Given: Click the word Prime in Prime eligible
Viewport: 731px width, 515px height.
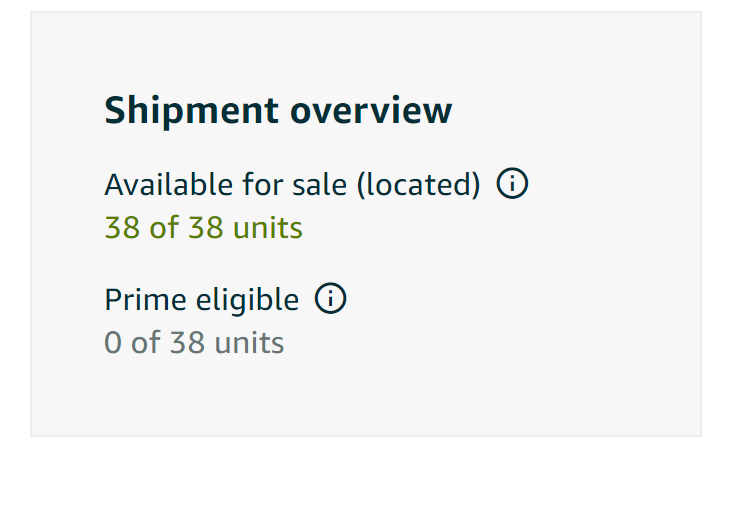Looking at the screenshot, I should coord(145,300).
